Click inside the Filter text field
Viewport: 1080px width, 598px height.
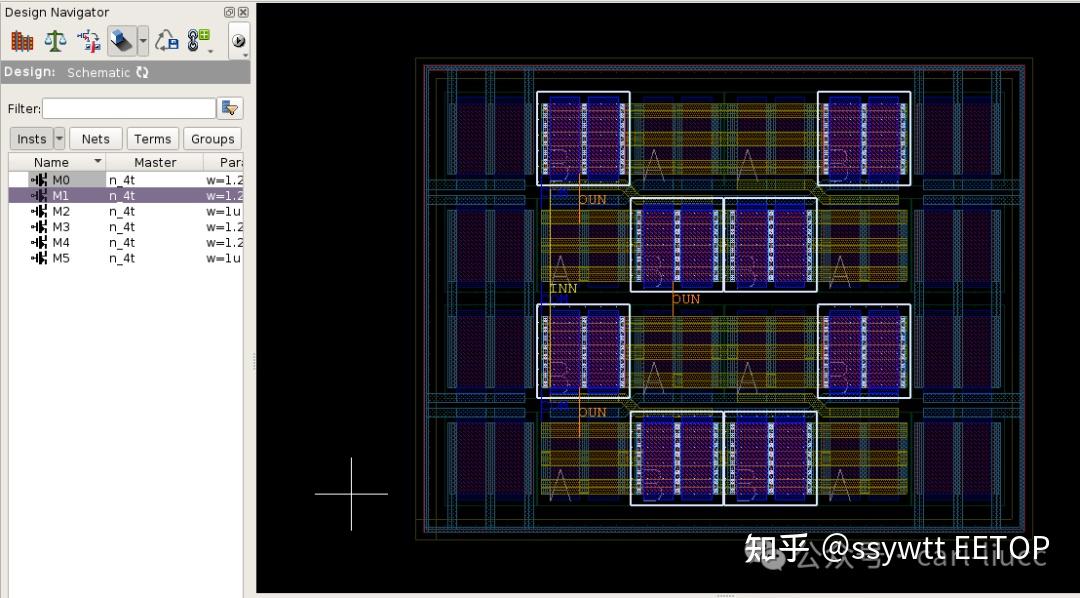coord(128,108)
